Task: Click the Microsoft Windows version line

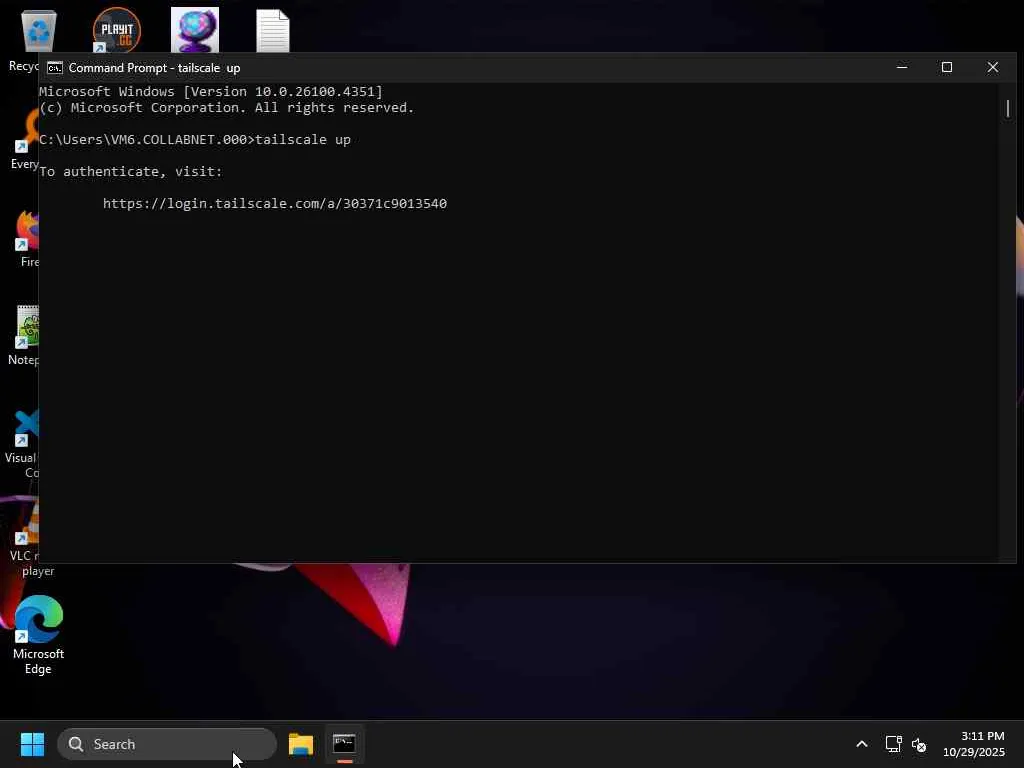Action: [211, 91]
